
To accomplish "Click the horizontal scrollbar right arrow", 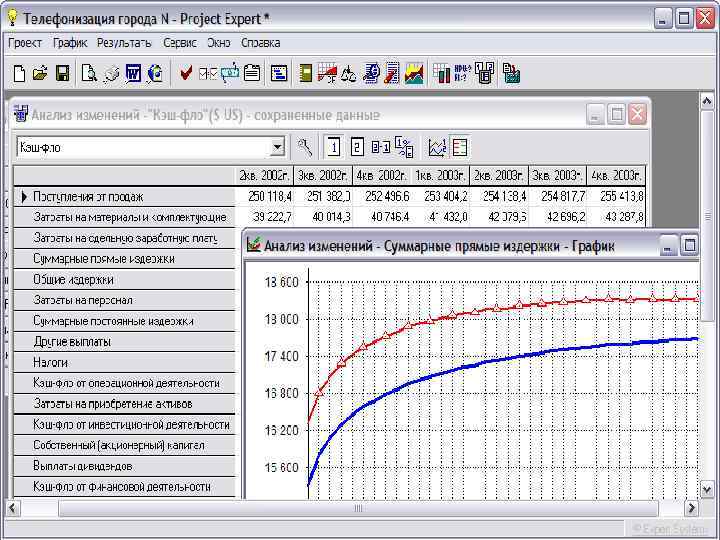I will click(x=692, y=508).
